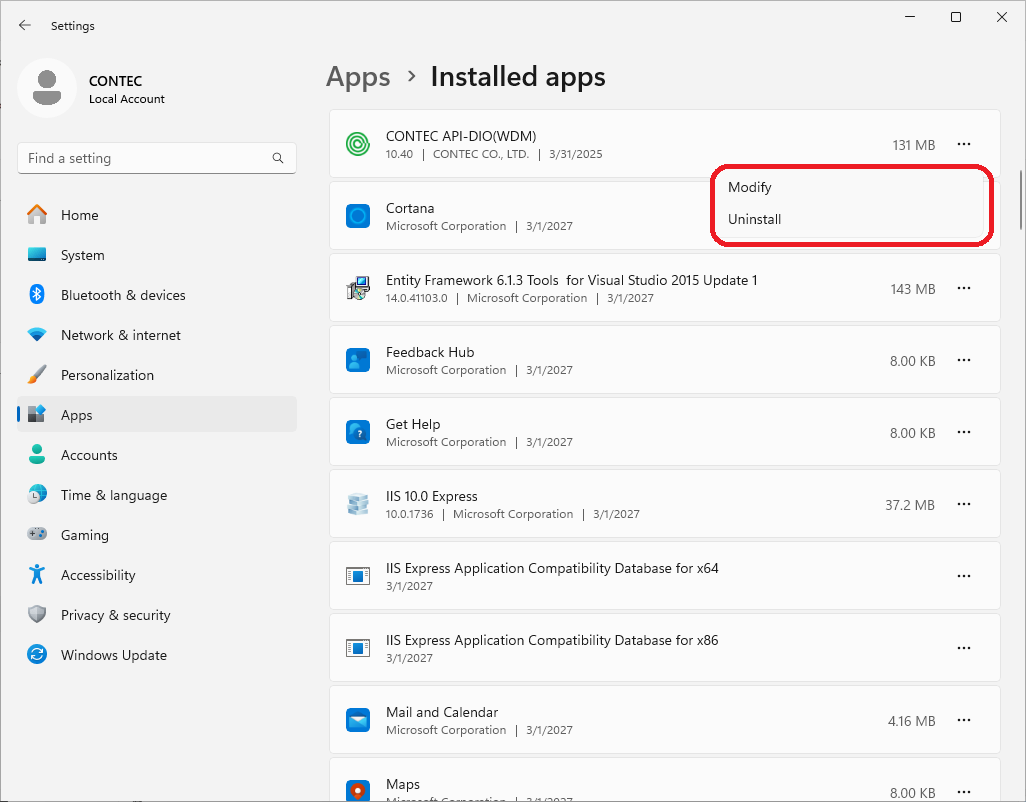The image size is (1026, 802).
Task: Click the 37.2 MB size value
Action: (910, 504)
